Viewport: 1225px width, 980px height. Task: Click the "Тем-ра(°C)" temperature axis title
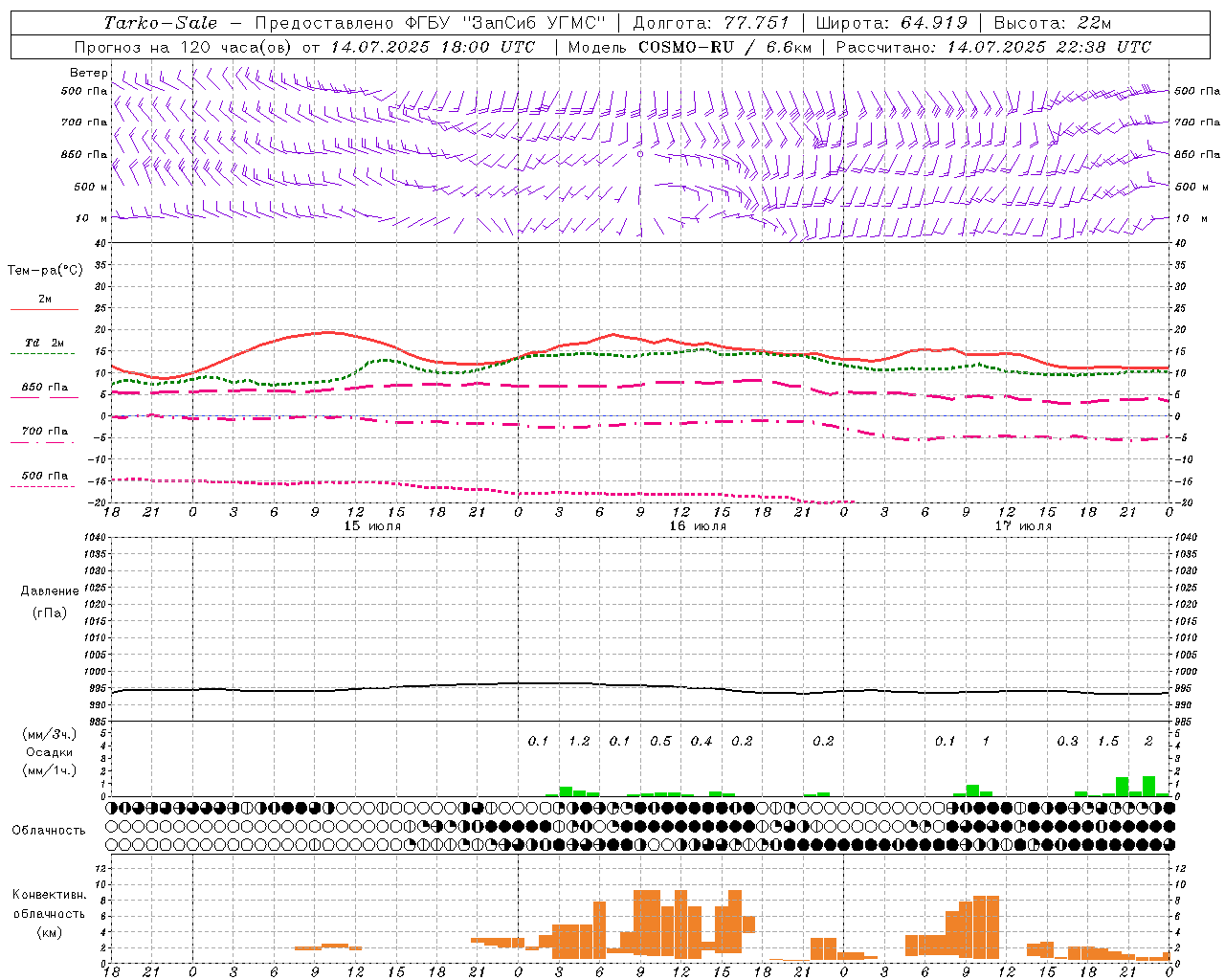(x=45, y=271)
